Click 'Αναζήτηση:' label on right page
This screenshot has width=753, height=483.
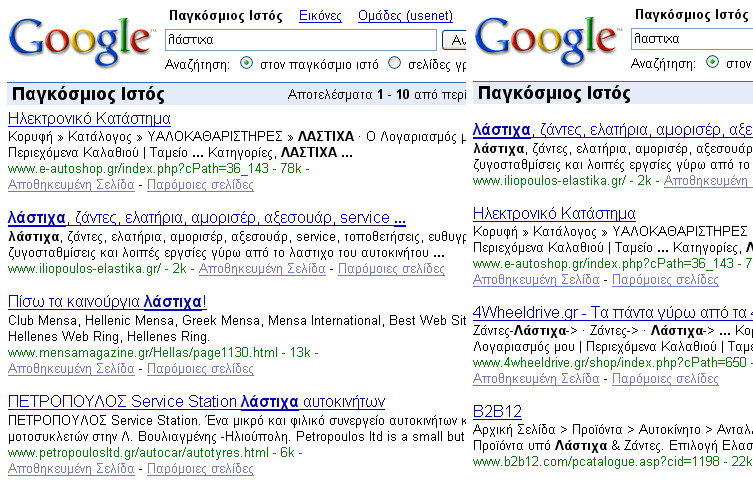point(663,63)
